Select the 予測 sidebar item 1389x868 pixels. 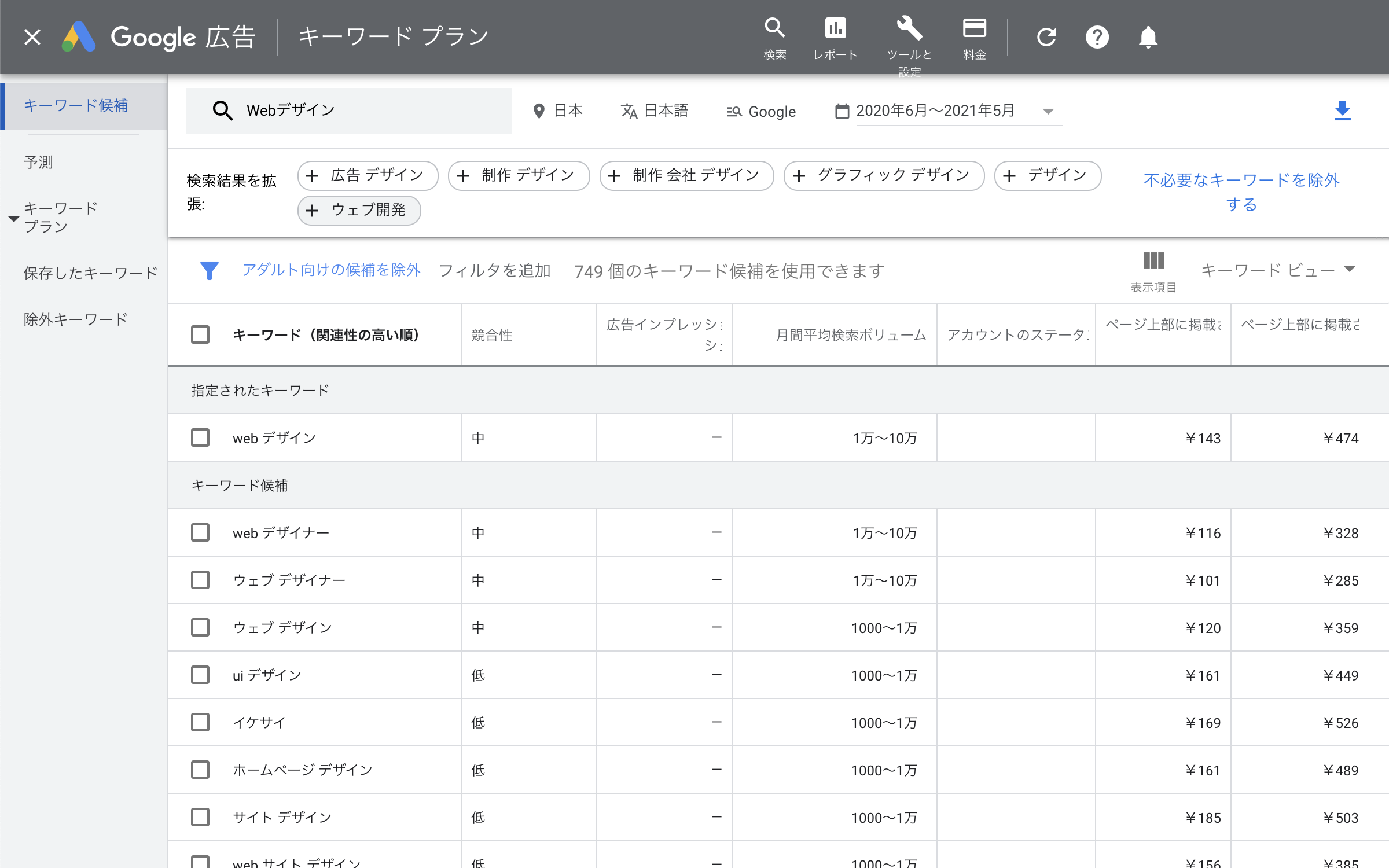(38, 162)
